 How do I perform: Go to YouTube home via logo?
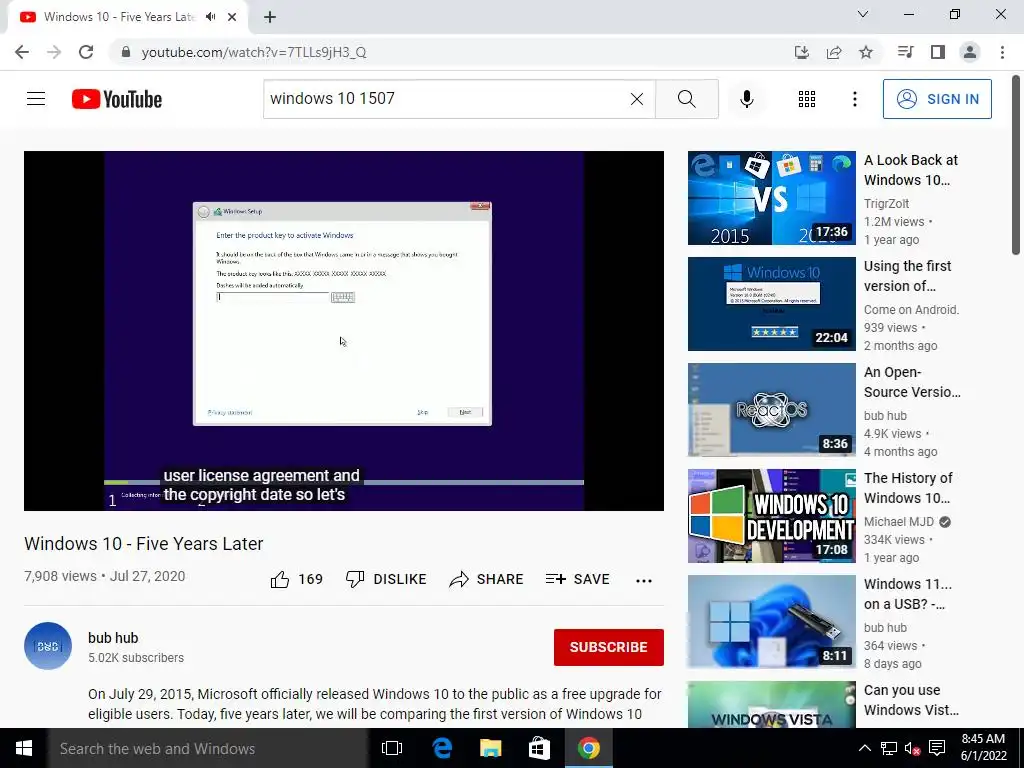[117, 99]
